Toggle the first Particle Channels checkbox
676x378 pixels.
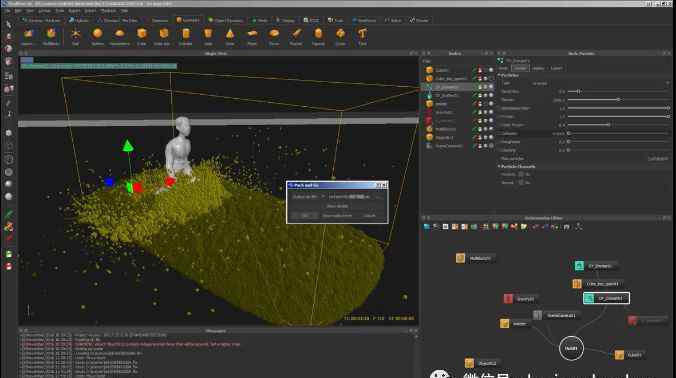tap(521, 174)
